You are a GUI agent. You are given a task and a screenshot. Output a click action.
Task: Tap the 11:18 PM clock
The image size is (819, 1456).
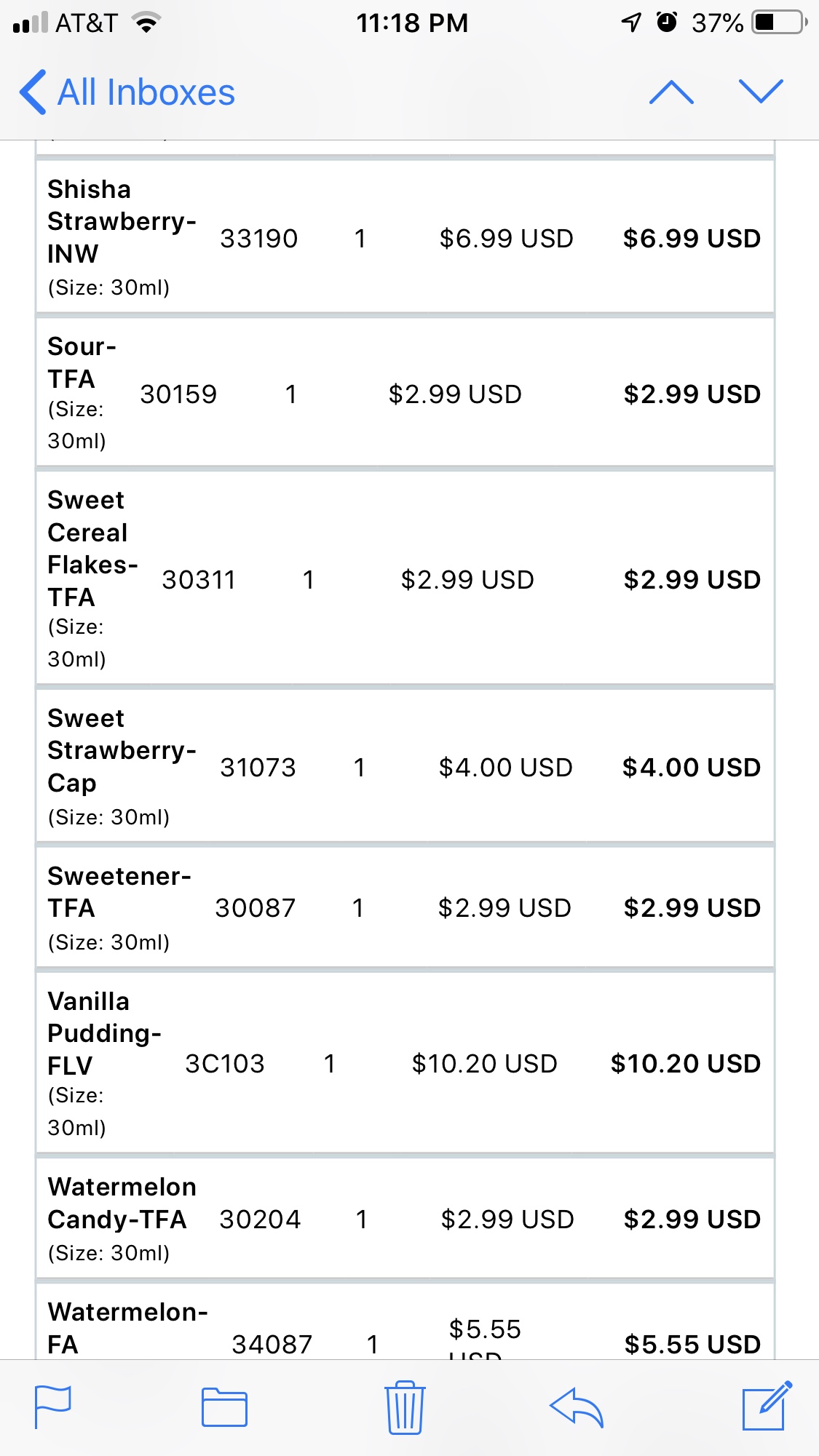pyautogui.click(x=411, y=23)
